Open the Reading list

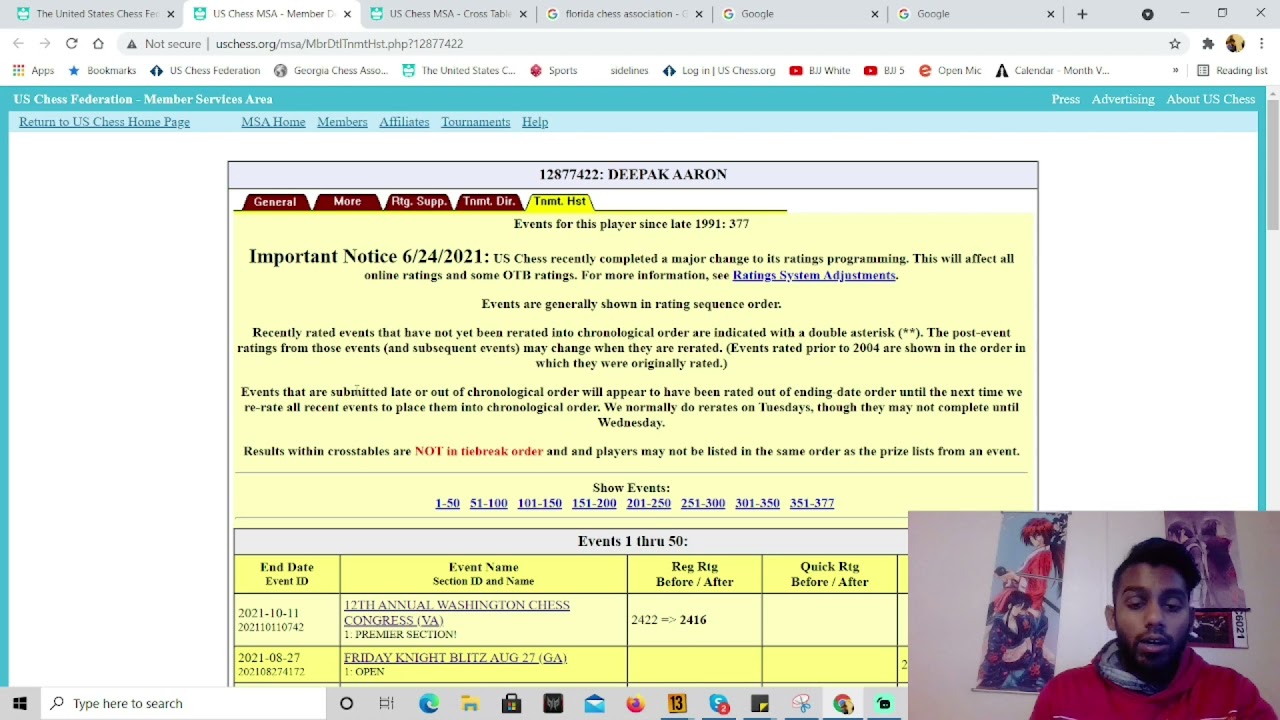pos(1232,71)
